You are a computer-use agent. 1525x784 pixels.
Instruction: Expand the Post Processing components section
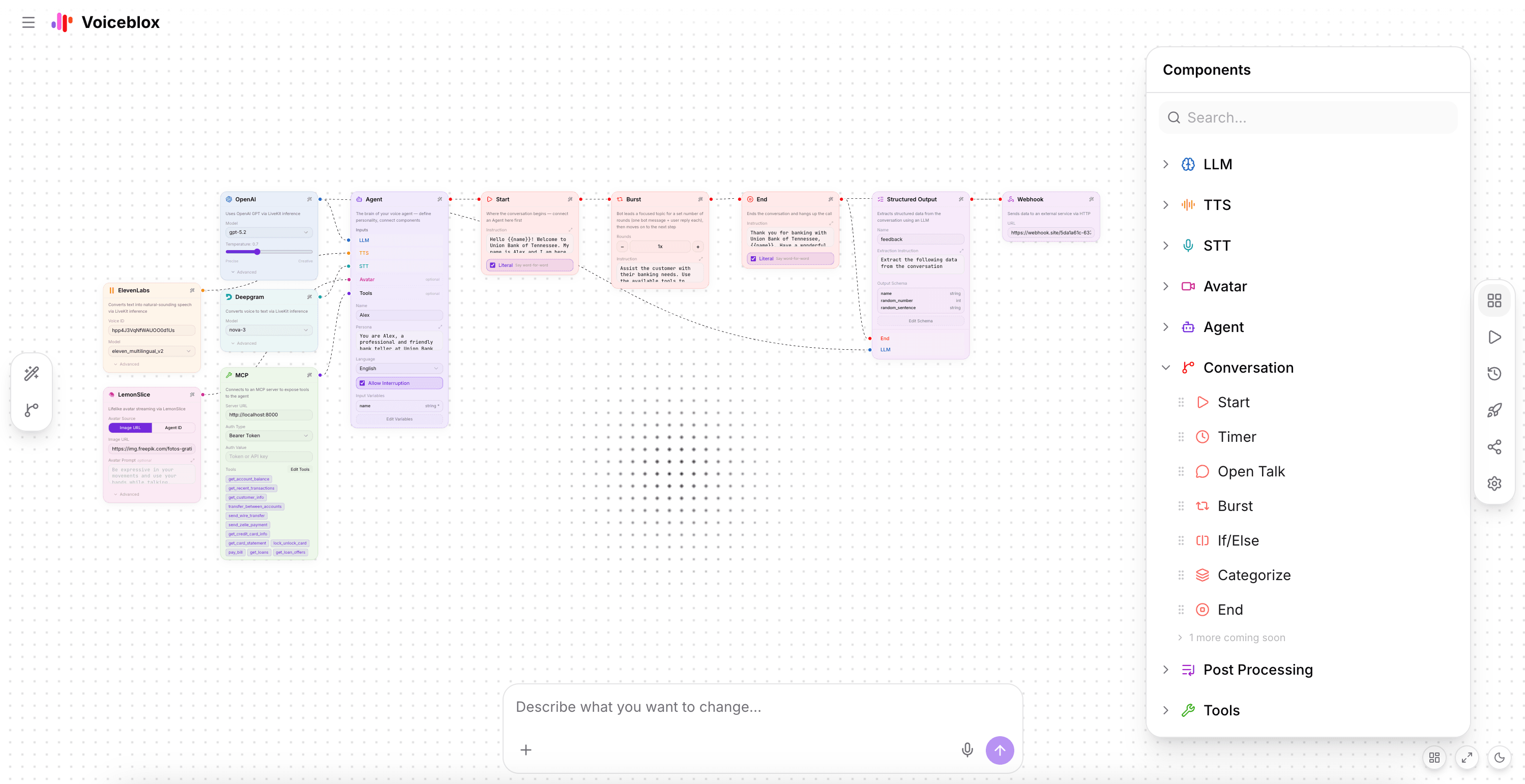point(1166,669)
